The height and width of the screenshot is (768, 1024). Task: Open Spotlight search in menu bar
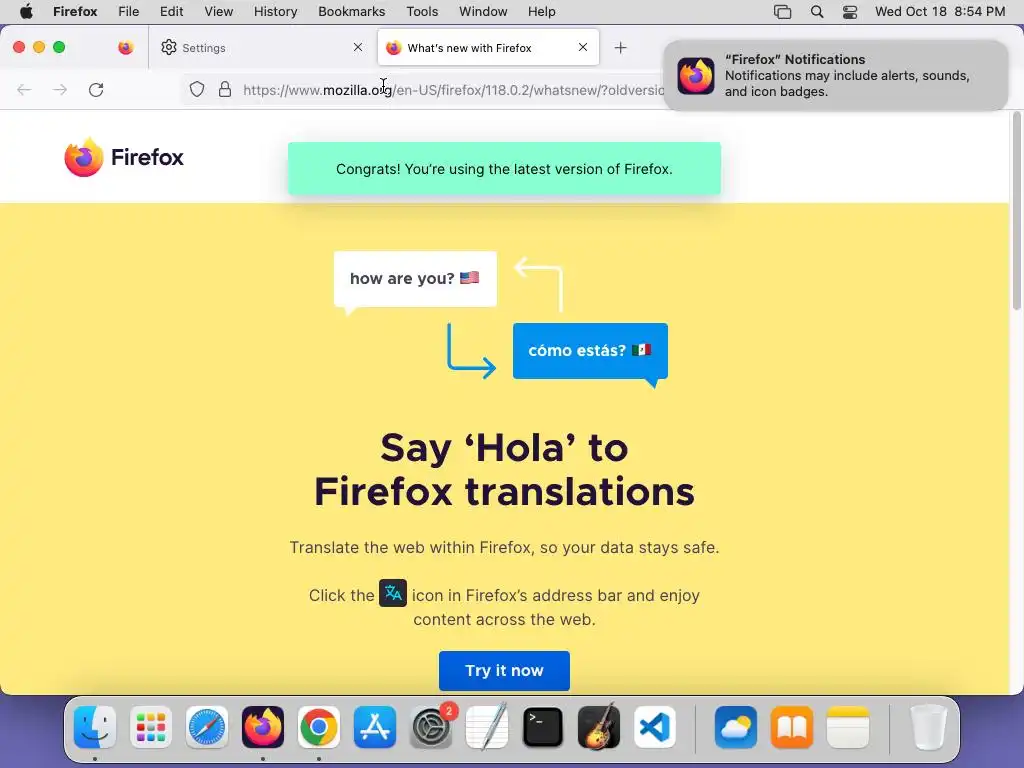click(817, 12)
